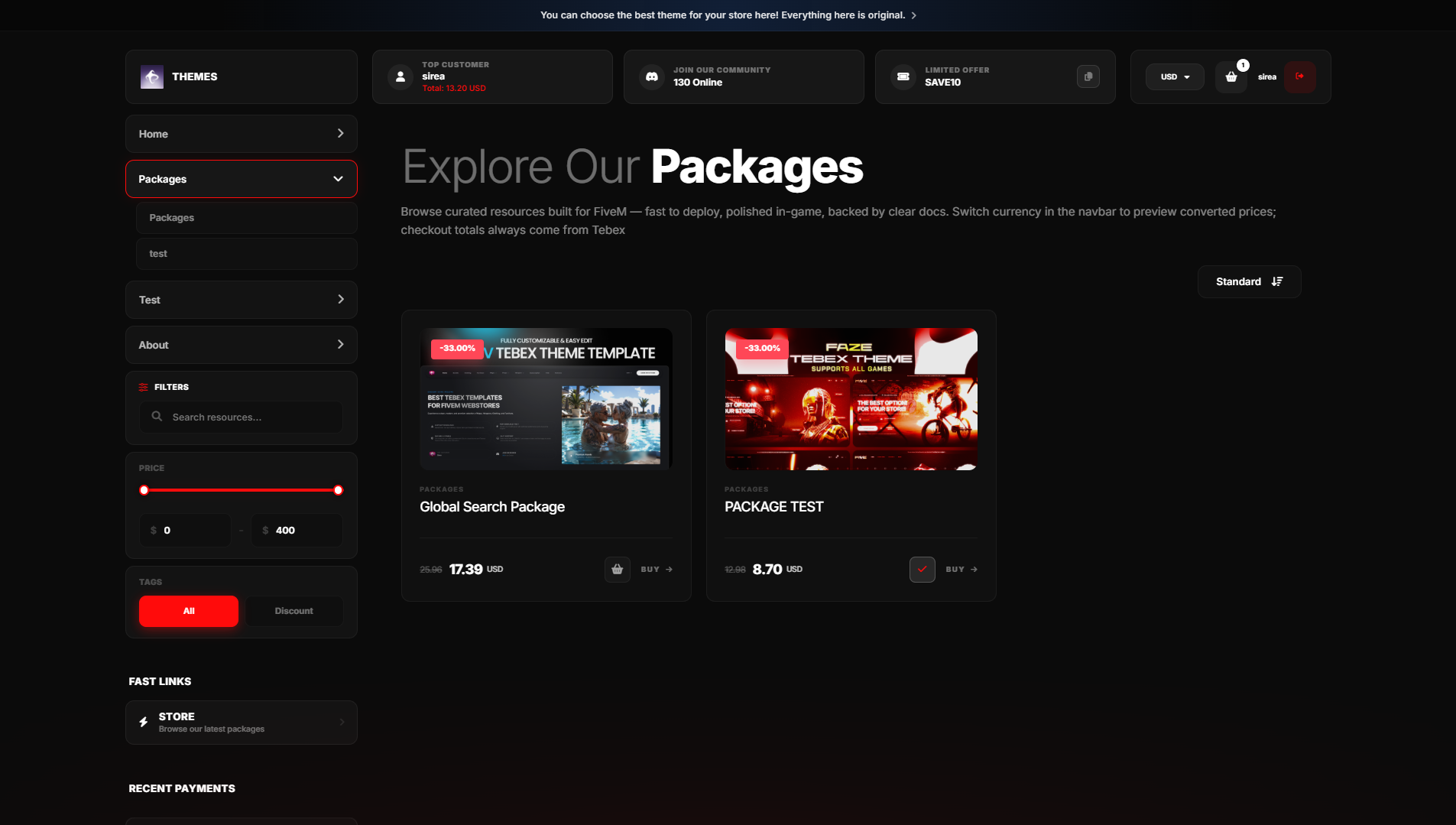Click the Discord community icon

652,76
